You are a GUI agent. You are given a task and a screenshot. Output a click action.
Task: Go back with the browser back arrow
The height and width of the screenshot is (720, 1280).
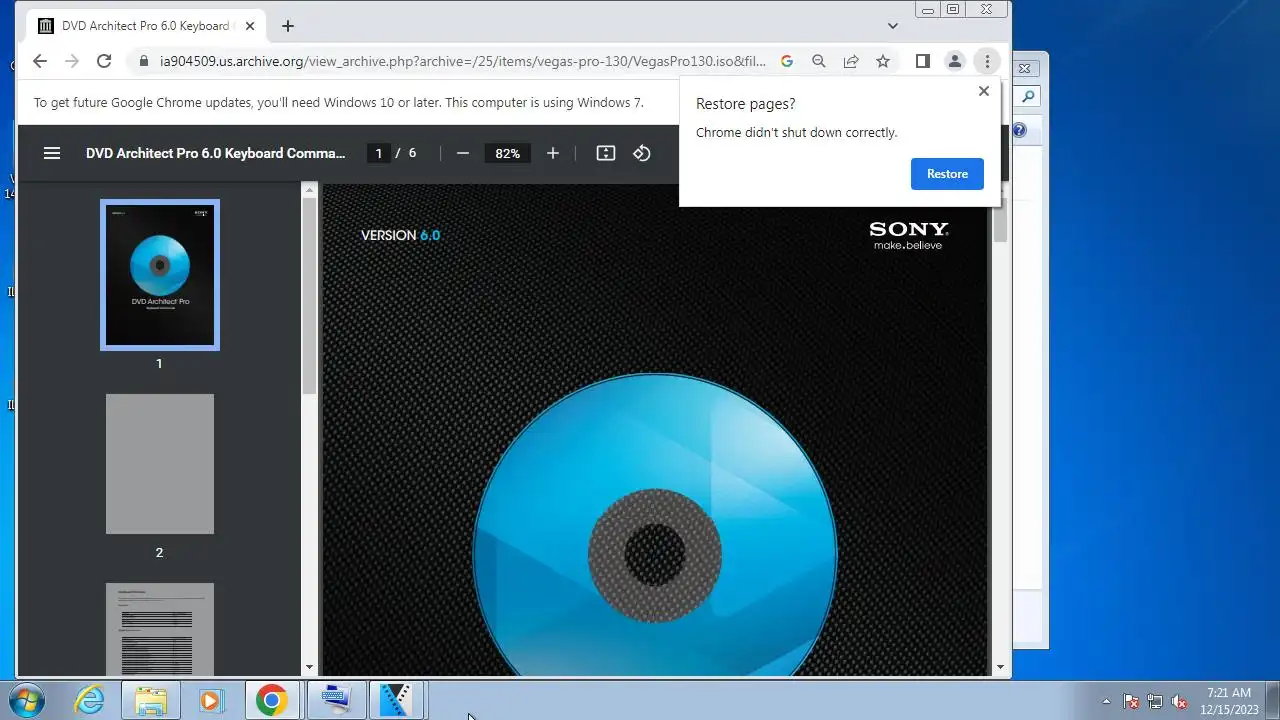point(39,61)
